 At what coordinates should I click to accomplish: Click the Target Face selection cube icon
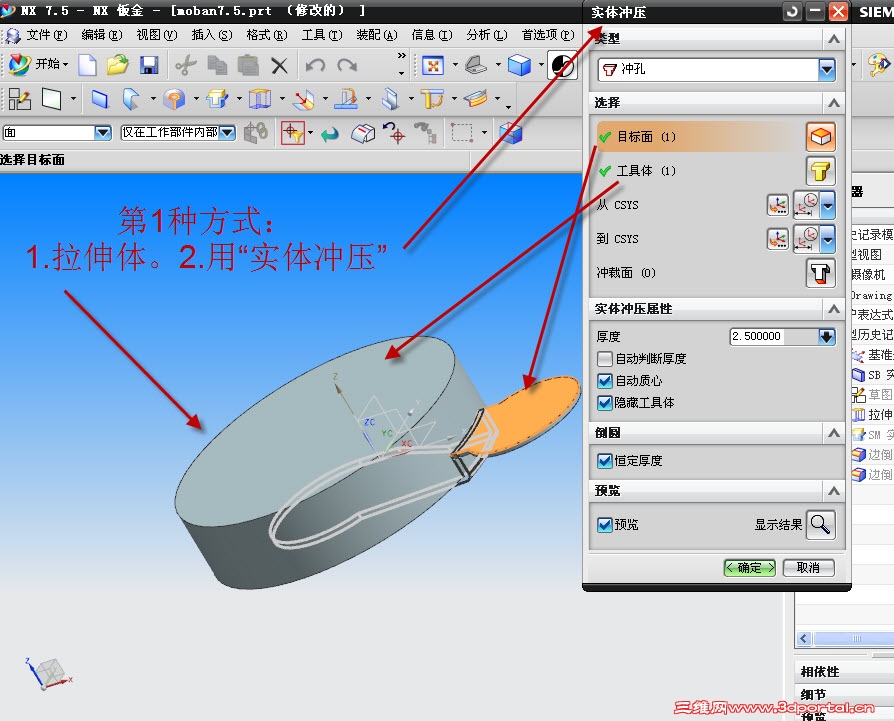[820, 137]
